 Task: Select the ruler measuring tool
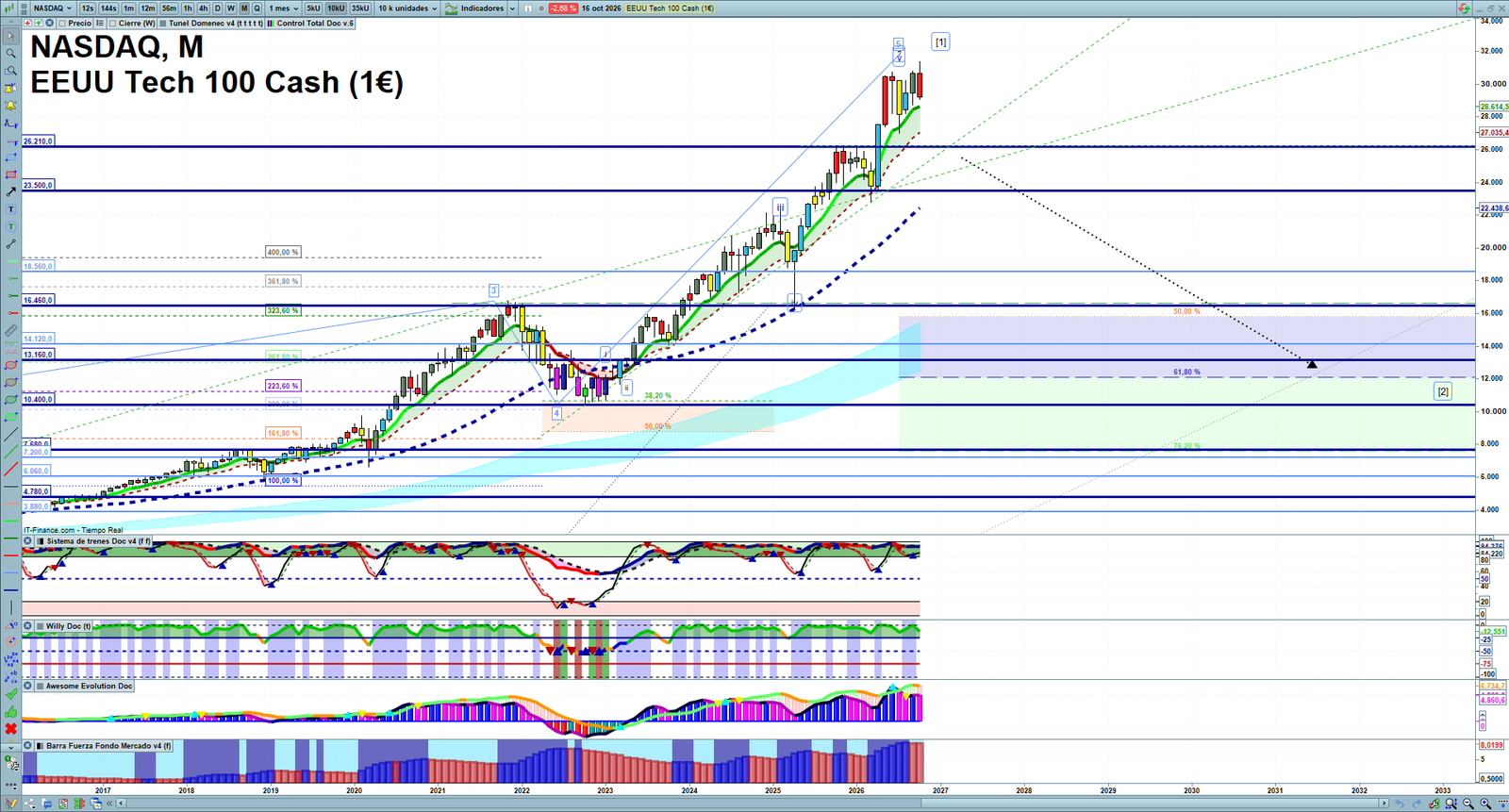coord(11,331)
